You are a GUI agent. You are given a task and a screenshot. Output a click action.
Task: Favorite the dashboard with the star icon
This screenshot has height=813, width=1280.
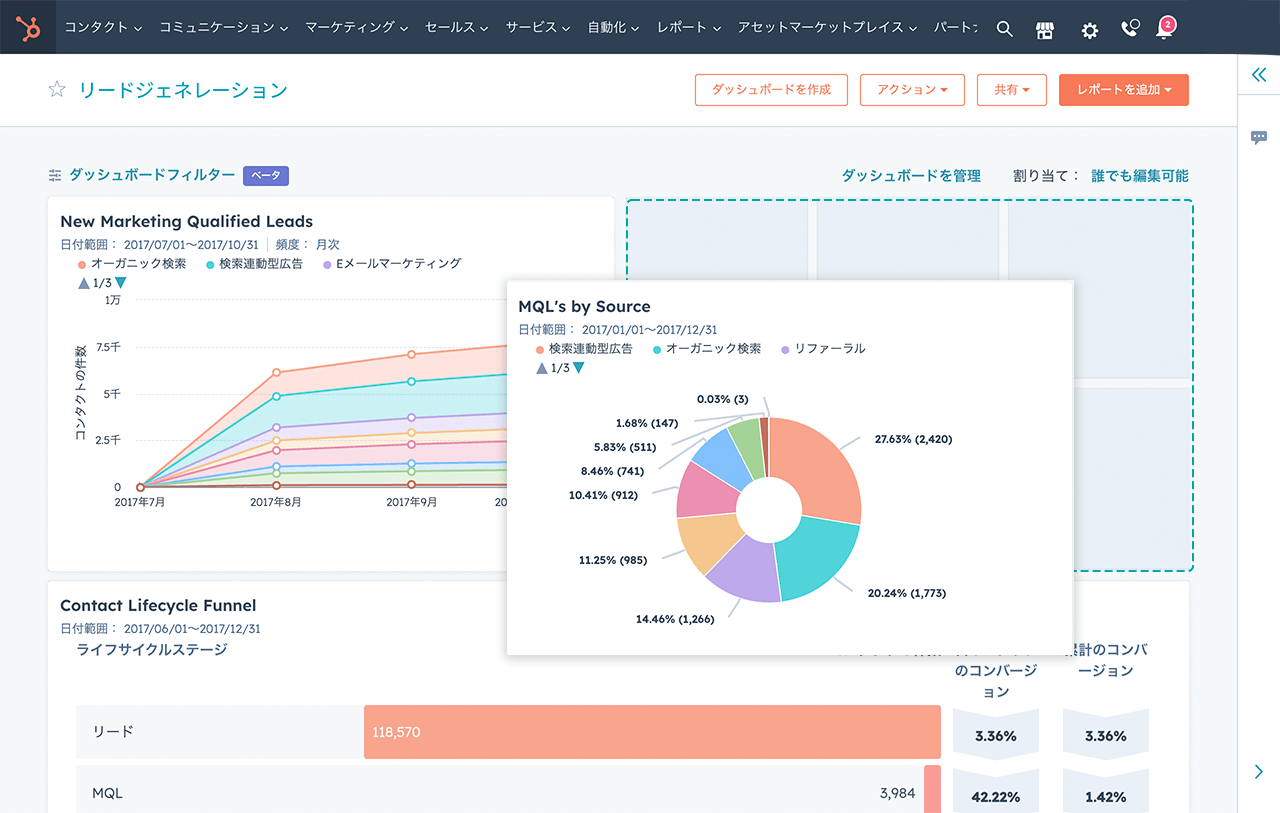[x=57, y=90]
